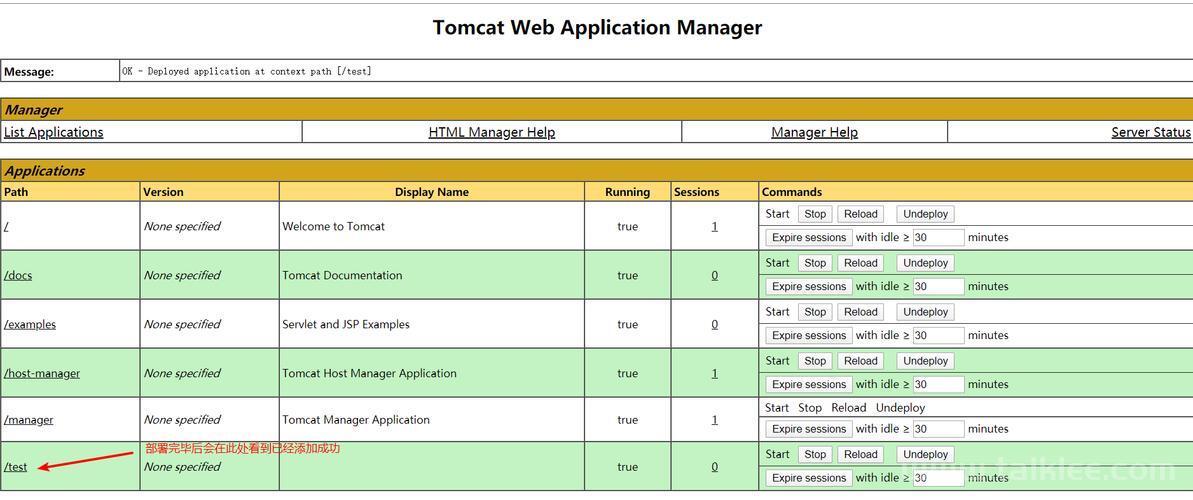Screen dimensions: 1193x500
Task: Undeploy the /host-manager application
Action: 925,361
